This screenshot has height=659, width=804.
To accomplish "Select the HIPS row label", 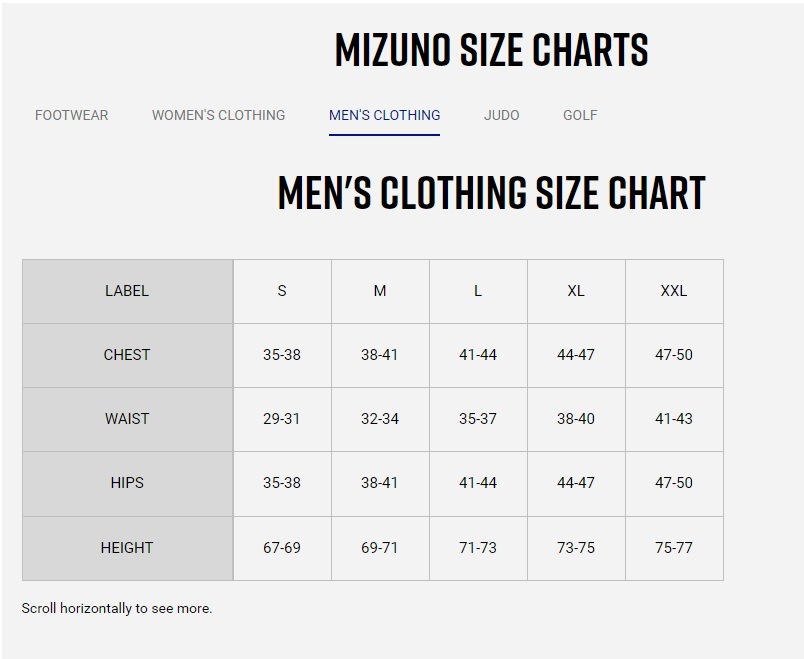I will pos(127,483).
